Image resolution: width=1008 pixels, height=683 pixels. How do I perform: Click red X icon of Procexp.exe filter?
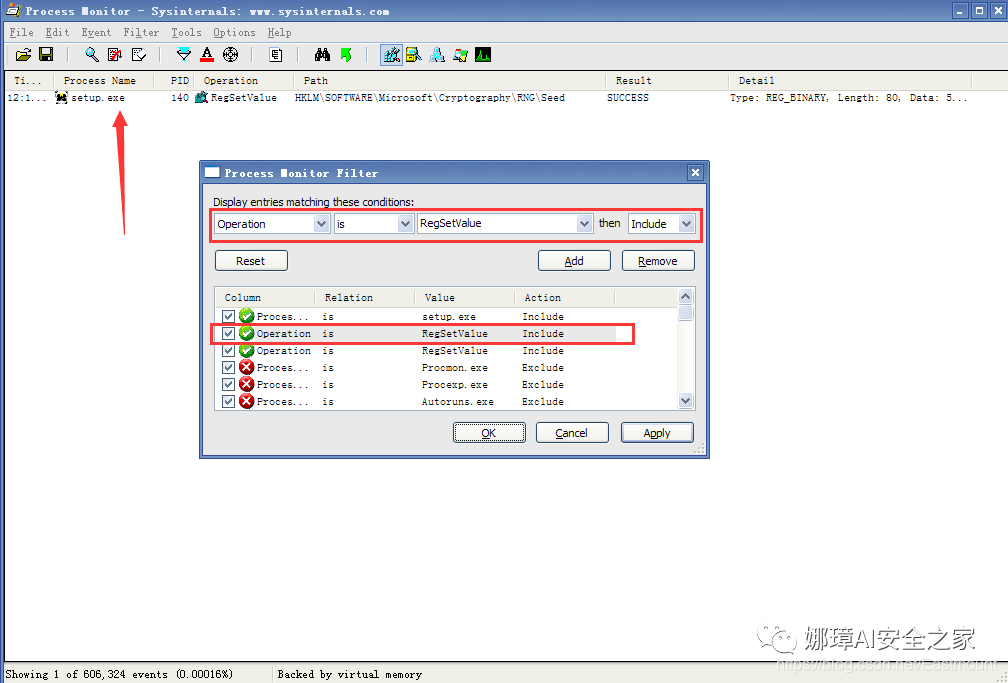coord(246,384)
